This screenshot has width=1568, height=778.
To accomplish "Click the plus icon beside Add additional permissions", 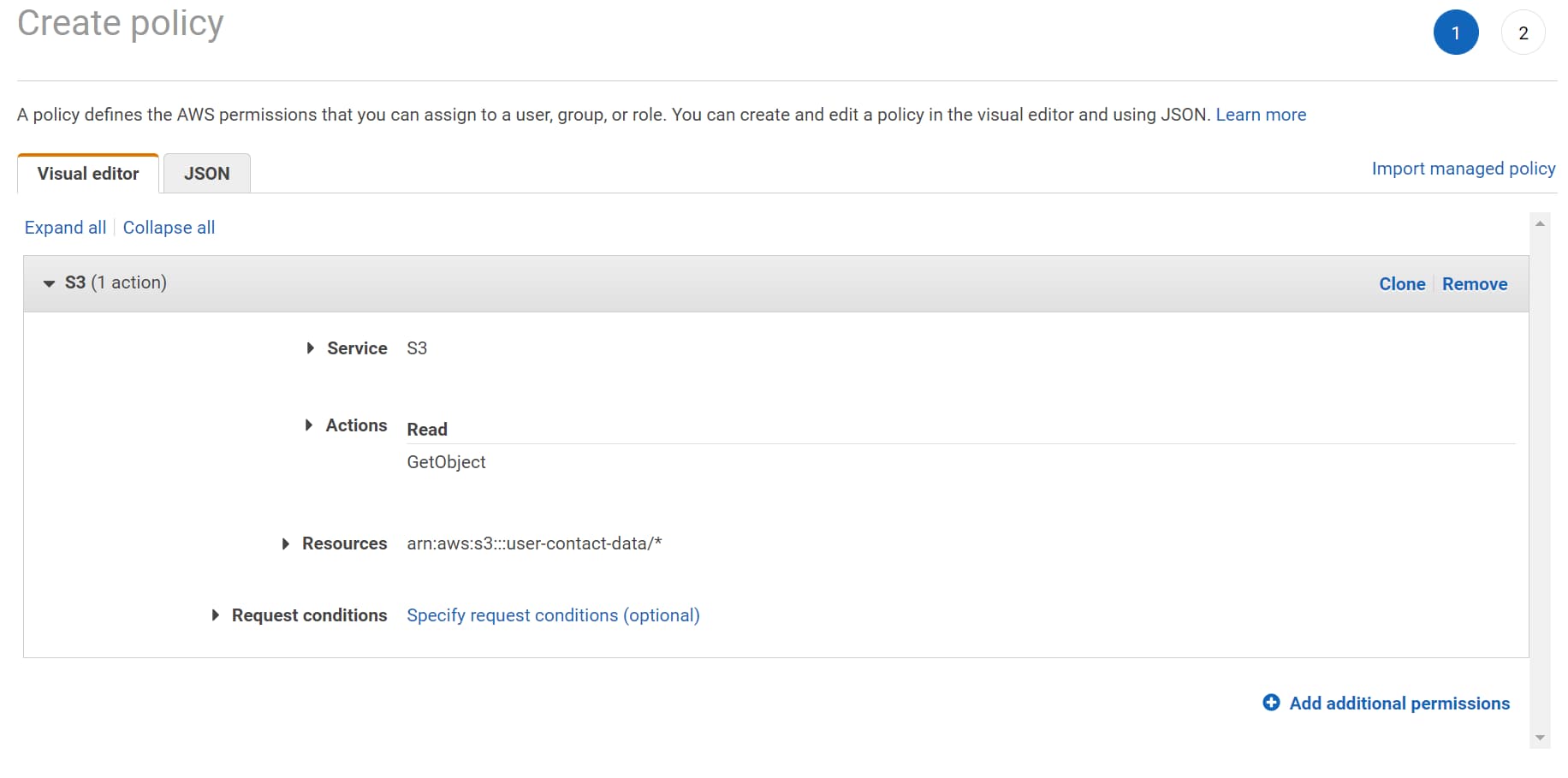I will [x=1271, y=703].
